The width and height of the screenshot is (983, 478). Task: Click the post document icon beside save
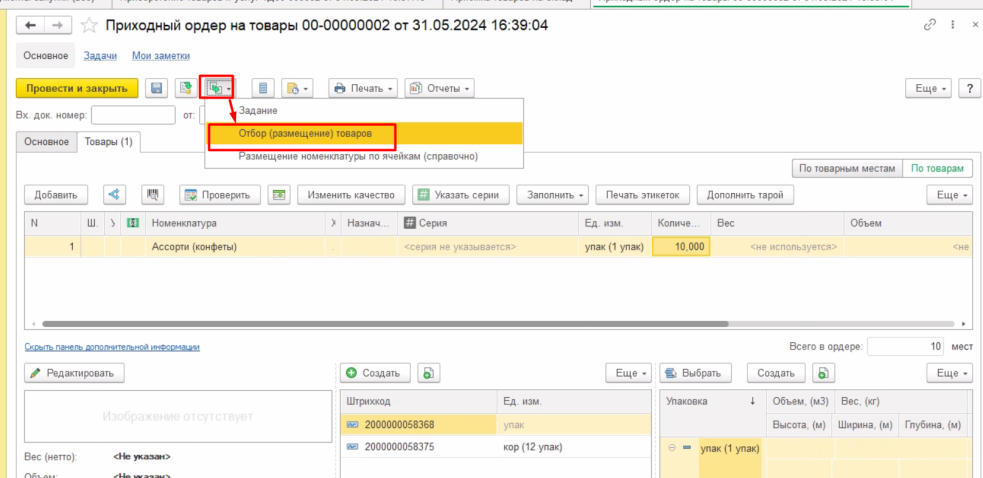click(x=185, y=89)
